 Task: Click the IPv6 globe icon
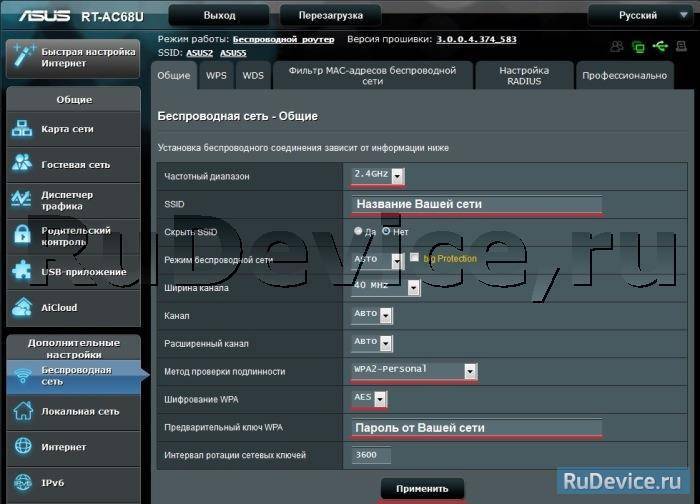tap(23, 483)
